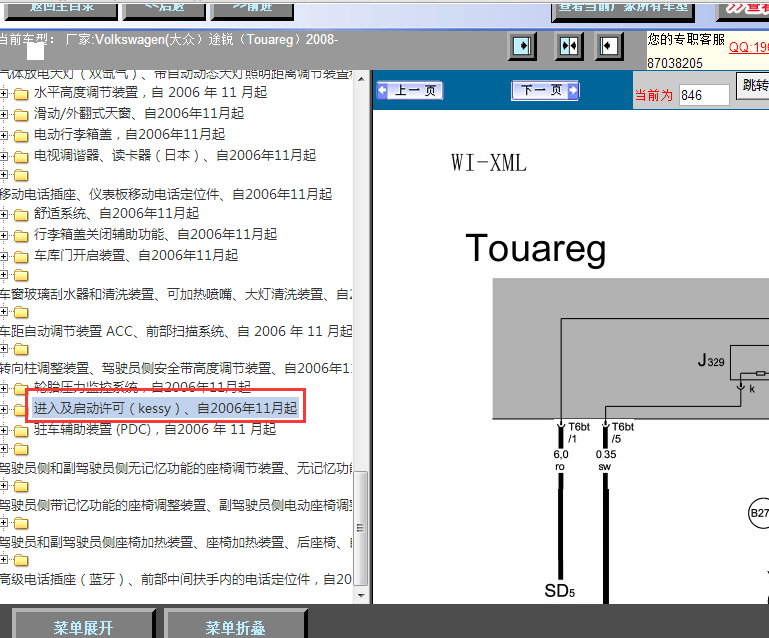The image size is (769, 638).
Task: Click folder icon above 高级电话插座 entry
Action: pos(21,560)
